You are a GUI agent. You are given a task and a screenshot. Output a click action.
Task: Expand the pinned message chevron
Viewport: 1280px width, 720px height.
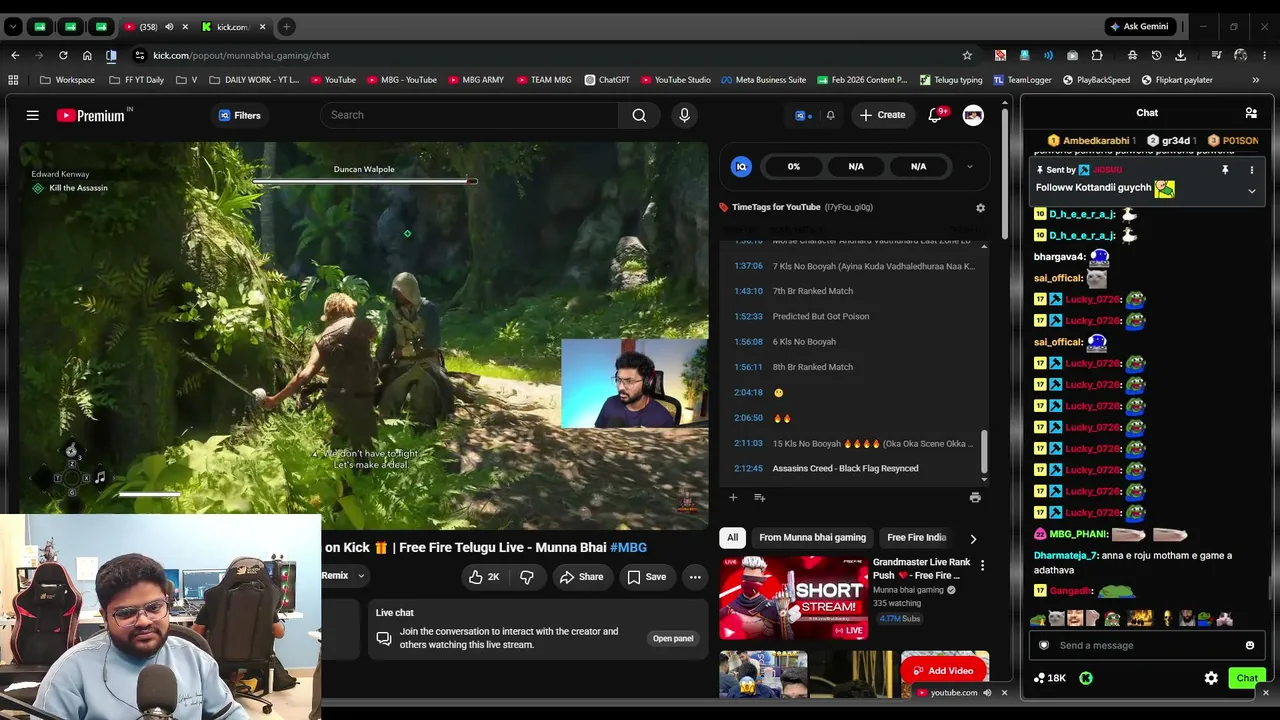pos(1251,191)
